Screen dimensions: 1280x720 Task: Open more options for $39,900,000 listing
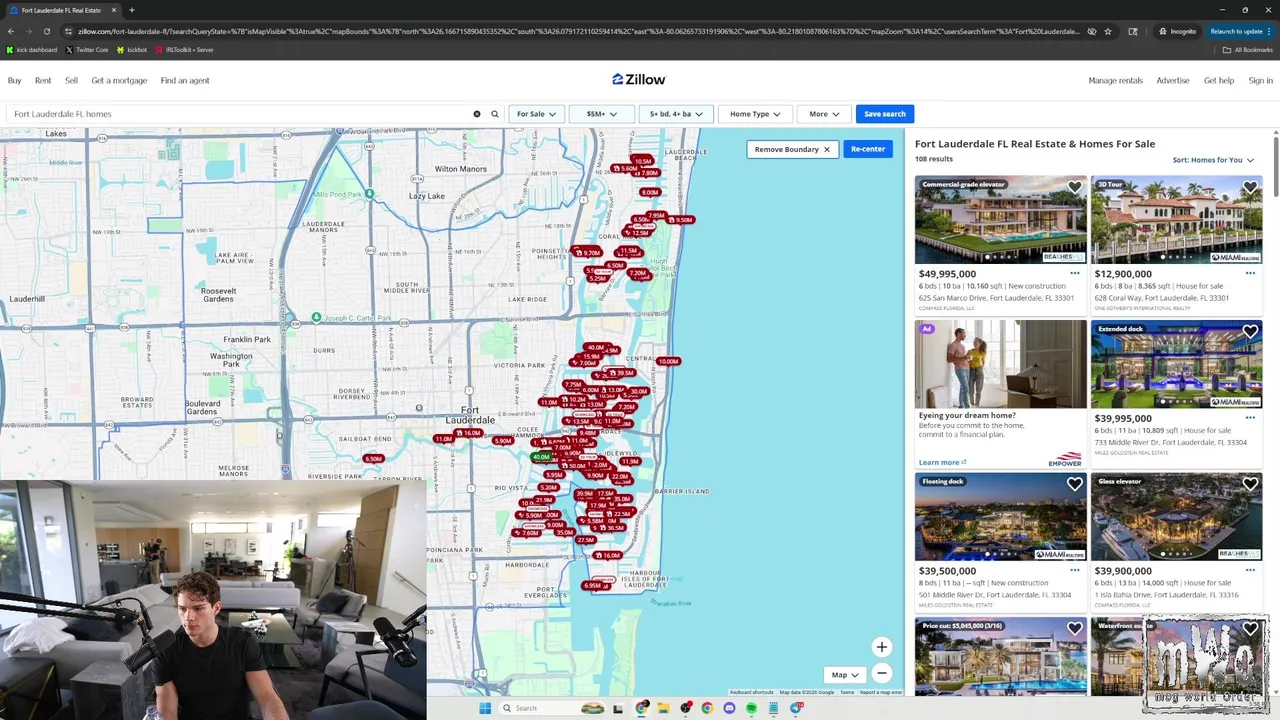[x=1250, y=570]
